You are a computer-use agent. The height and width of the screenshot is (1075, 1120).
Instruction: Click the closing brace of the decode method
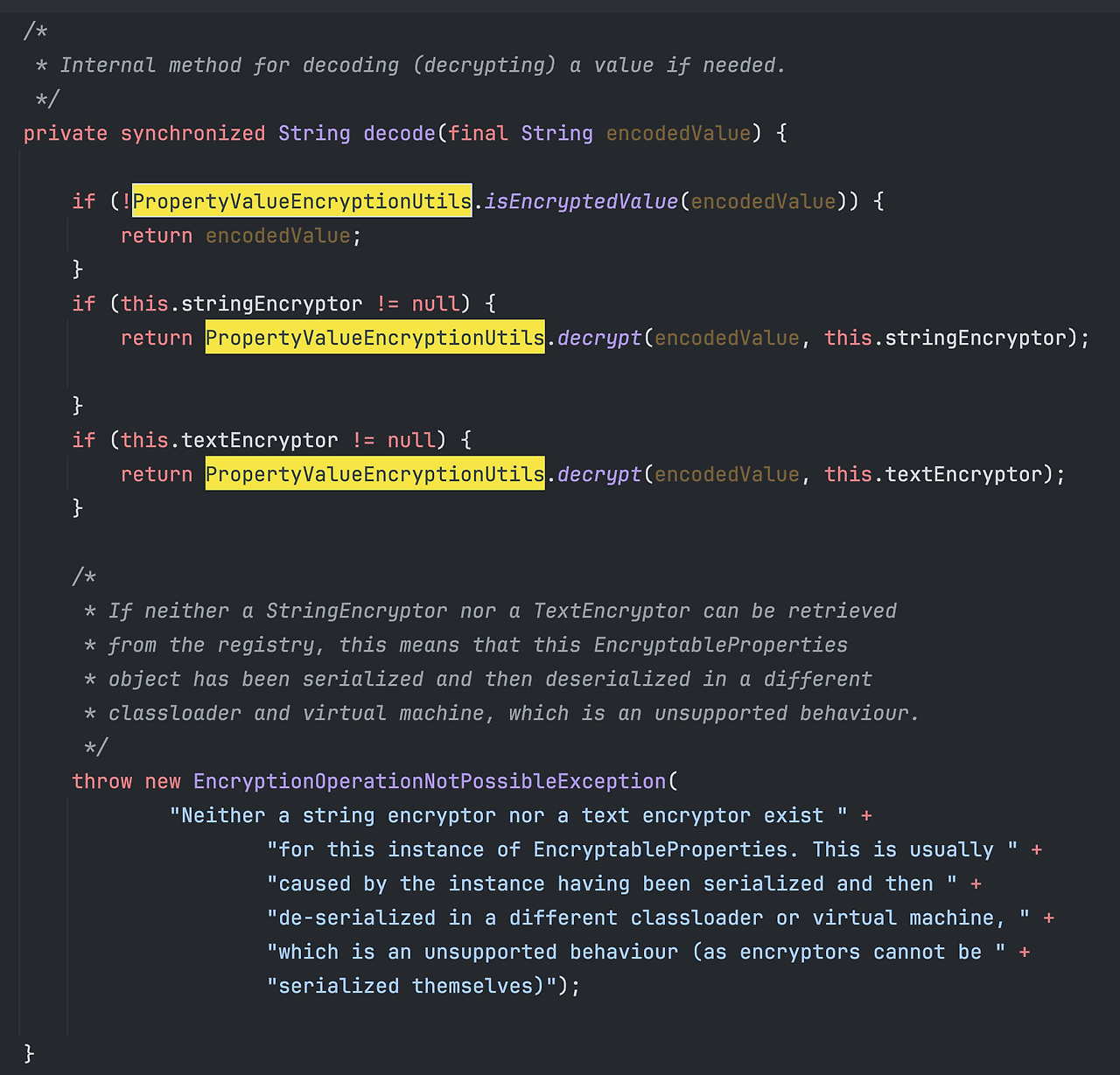[x=29, y=1052]
